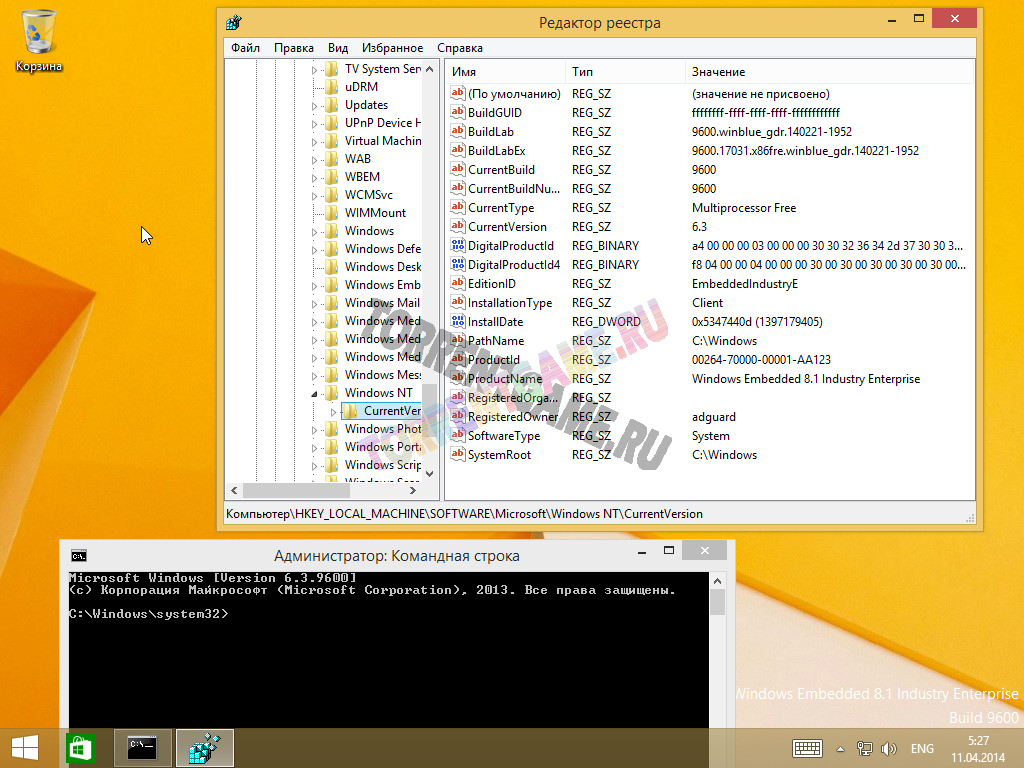Open the Windows Store taskbar icon
Screen dimensions: 1024x768
click(80, 748)
